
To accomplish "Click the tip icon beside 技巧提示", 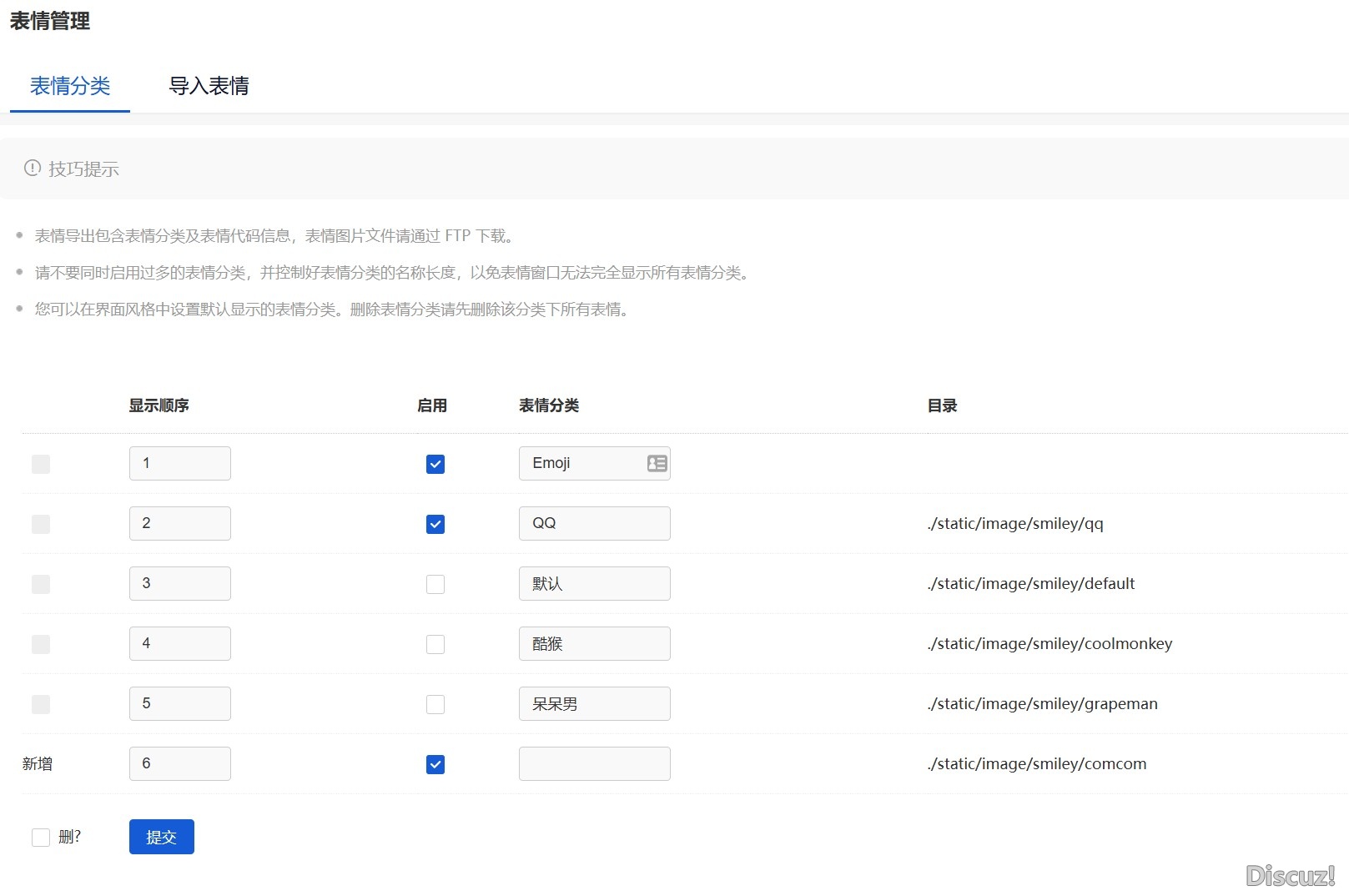I will click(x=32, y=168).
